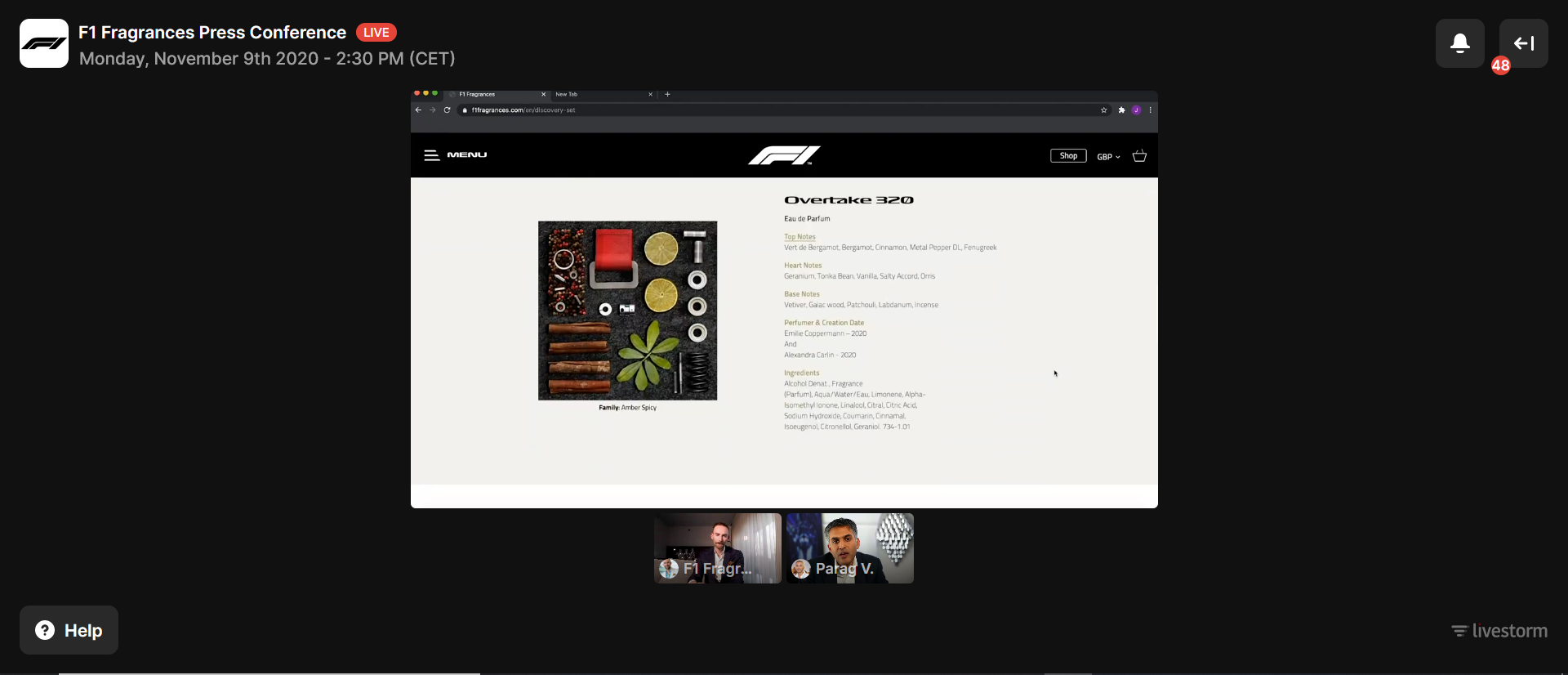This screenshot has height=675, width=1568.
Task: Open the browser three-dot menu
Action: [x=1151, y=110]
